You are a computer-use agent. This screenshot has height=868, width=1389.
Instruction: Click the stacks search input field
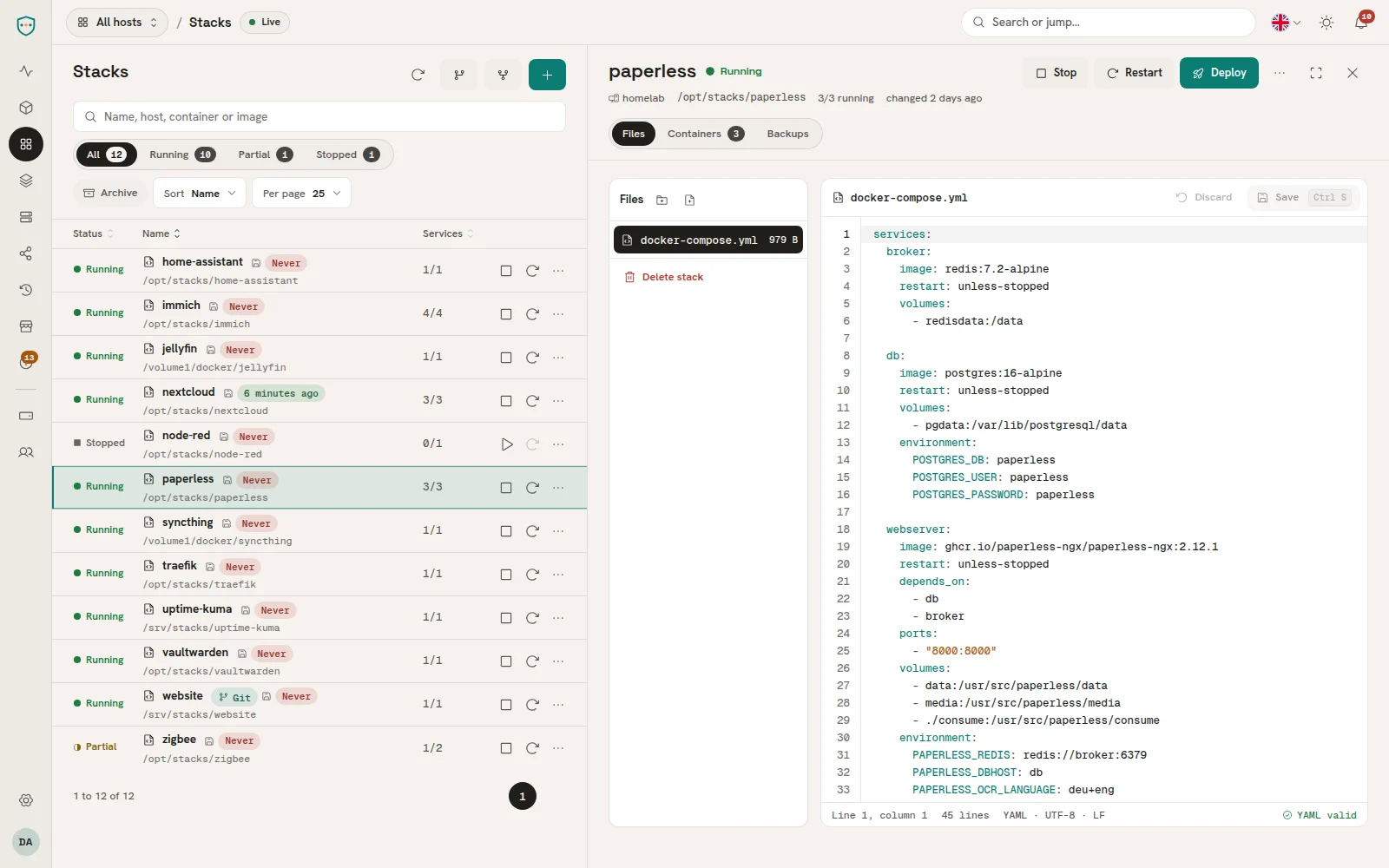(x=319, y=116)
